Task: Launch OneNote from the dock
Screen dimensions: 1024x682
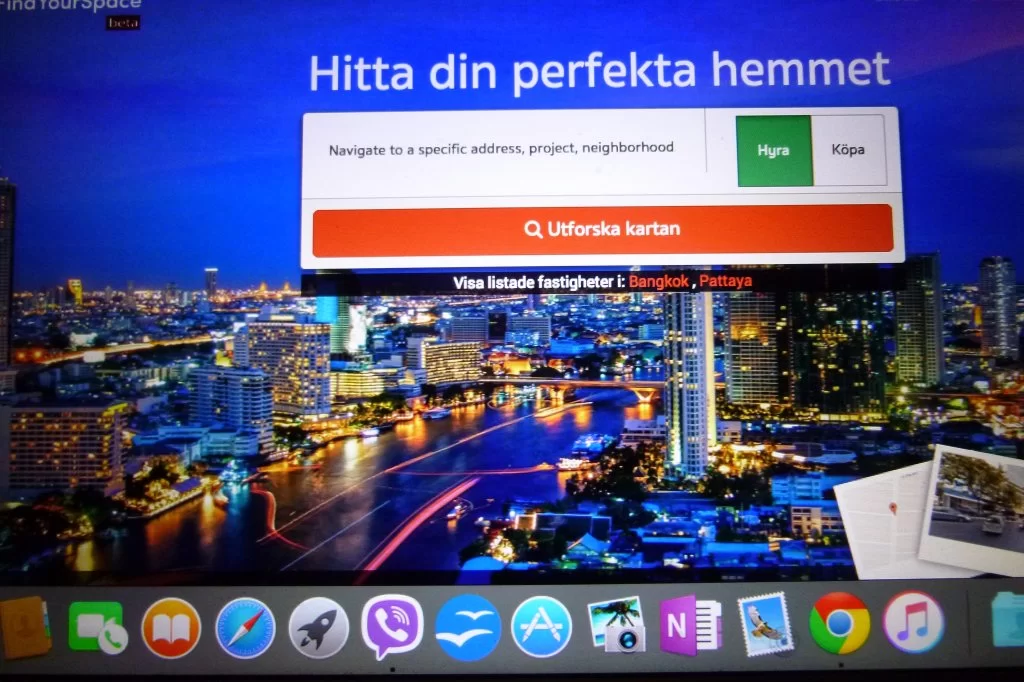Action: 690,625
